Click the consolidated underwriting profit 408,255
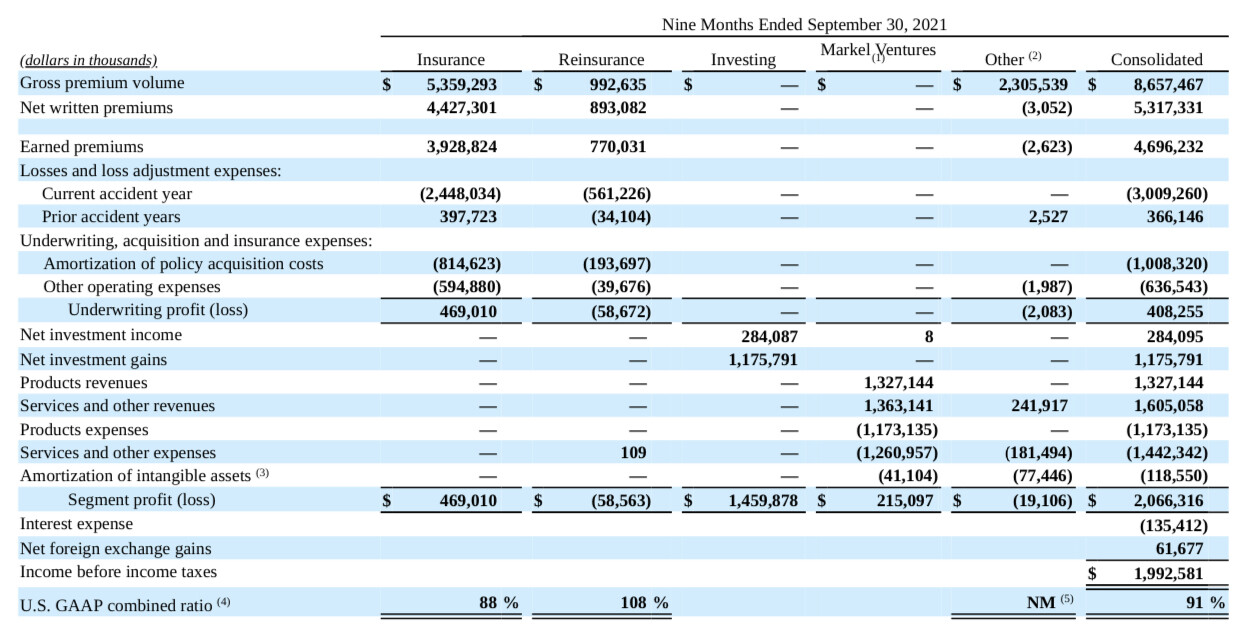This screenshot has height=638, width=1251. [1175, 312]
